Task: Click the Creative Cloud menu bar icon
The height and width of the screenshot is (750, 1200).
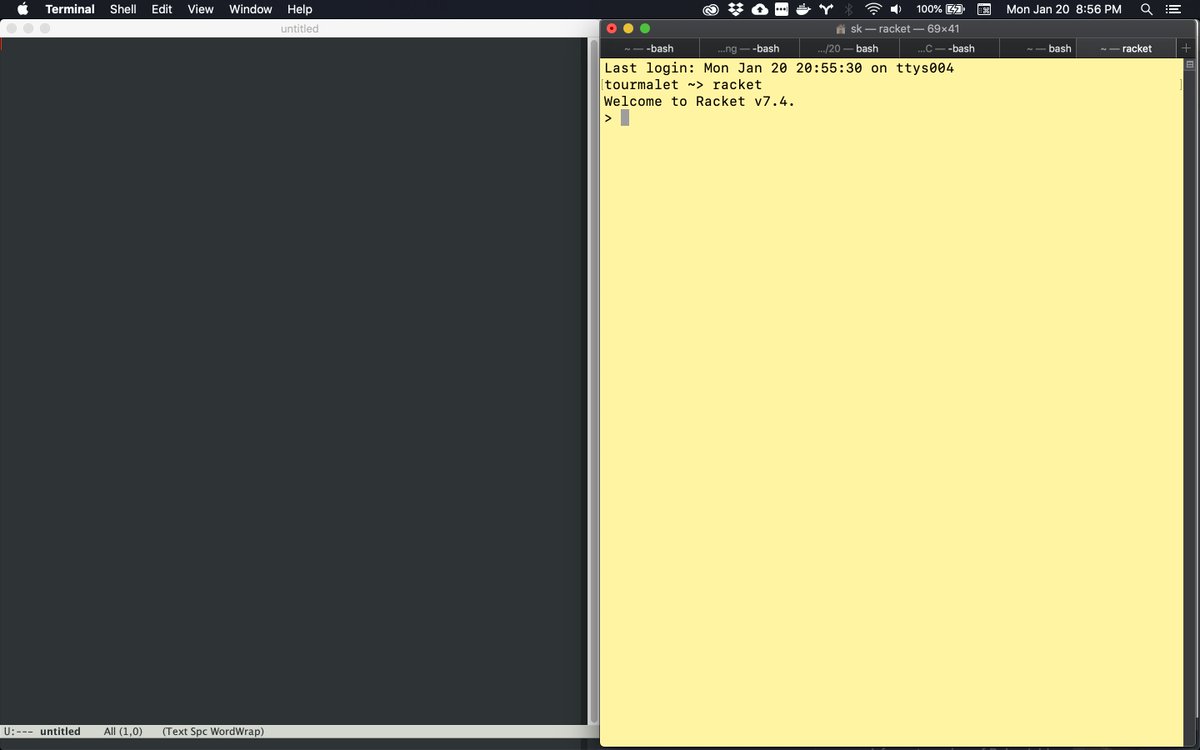Action: click(x=711, y=9)
